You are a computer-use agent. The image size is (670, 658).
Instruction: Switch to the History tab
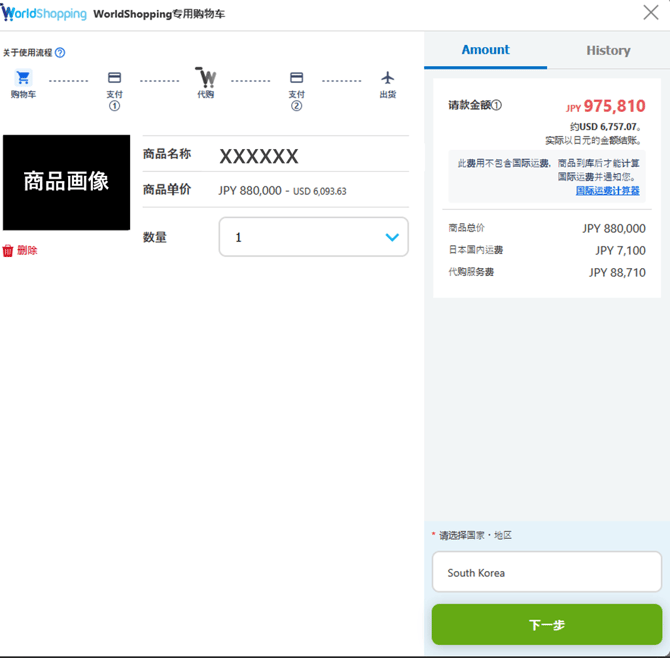click(x=608, y=50)
